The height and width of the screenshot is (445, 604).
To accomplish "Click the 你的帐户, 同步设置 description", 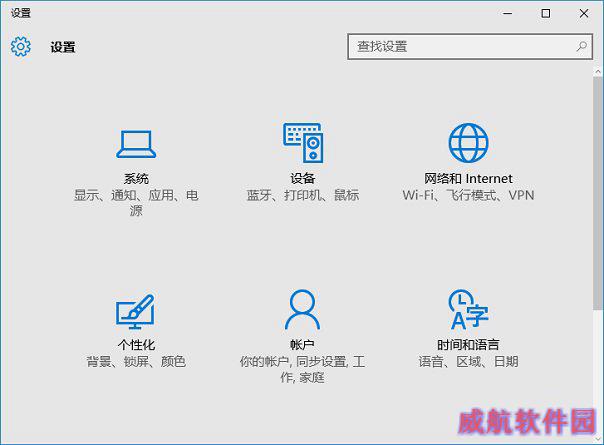I will click(302, 369).
